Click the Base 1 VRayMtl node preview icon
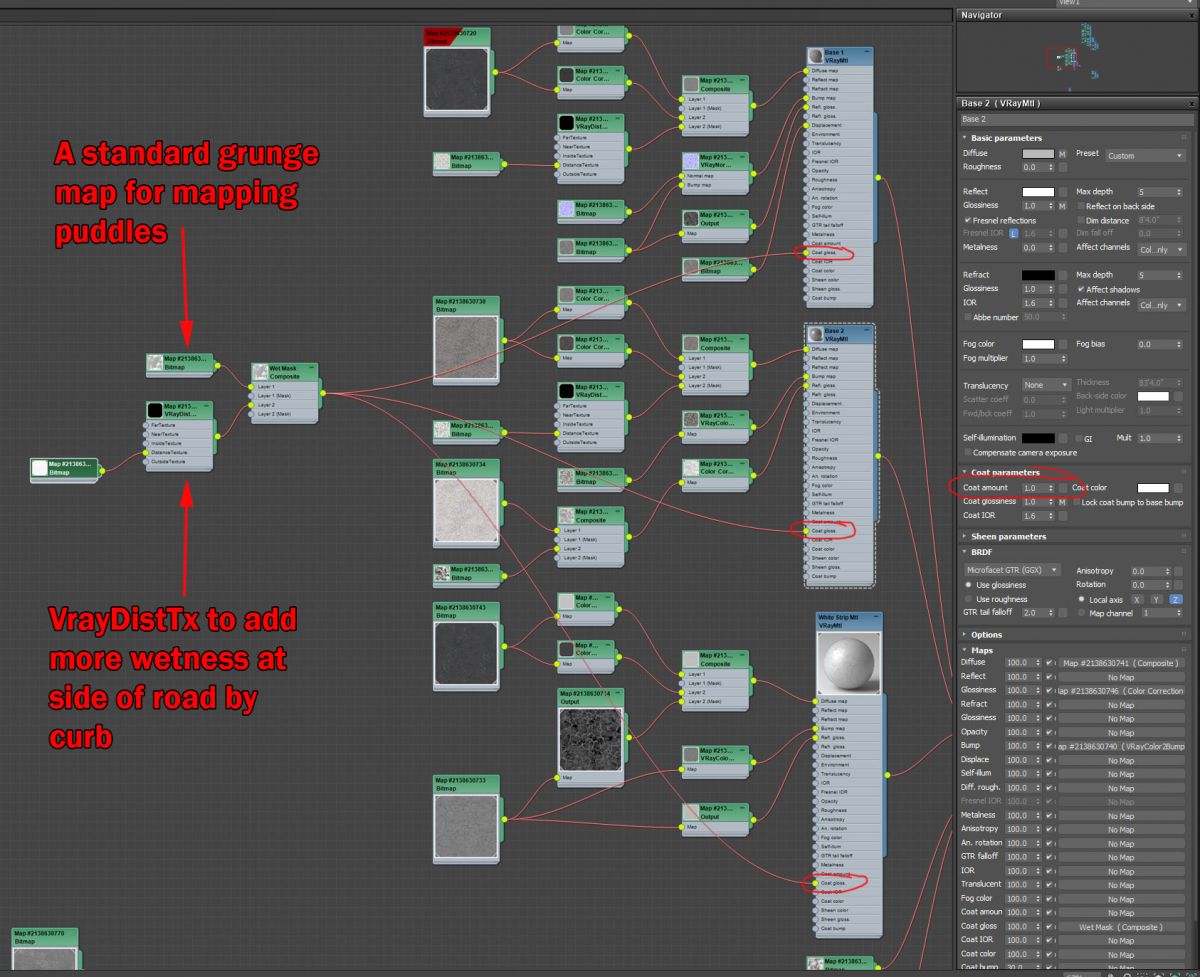The width and height of the screenshot is (1200, 977). (816, 56)
